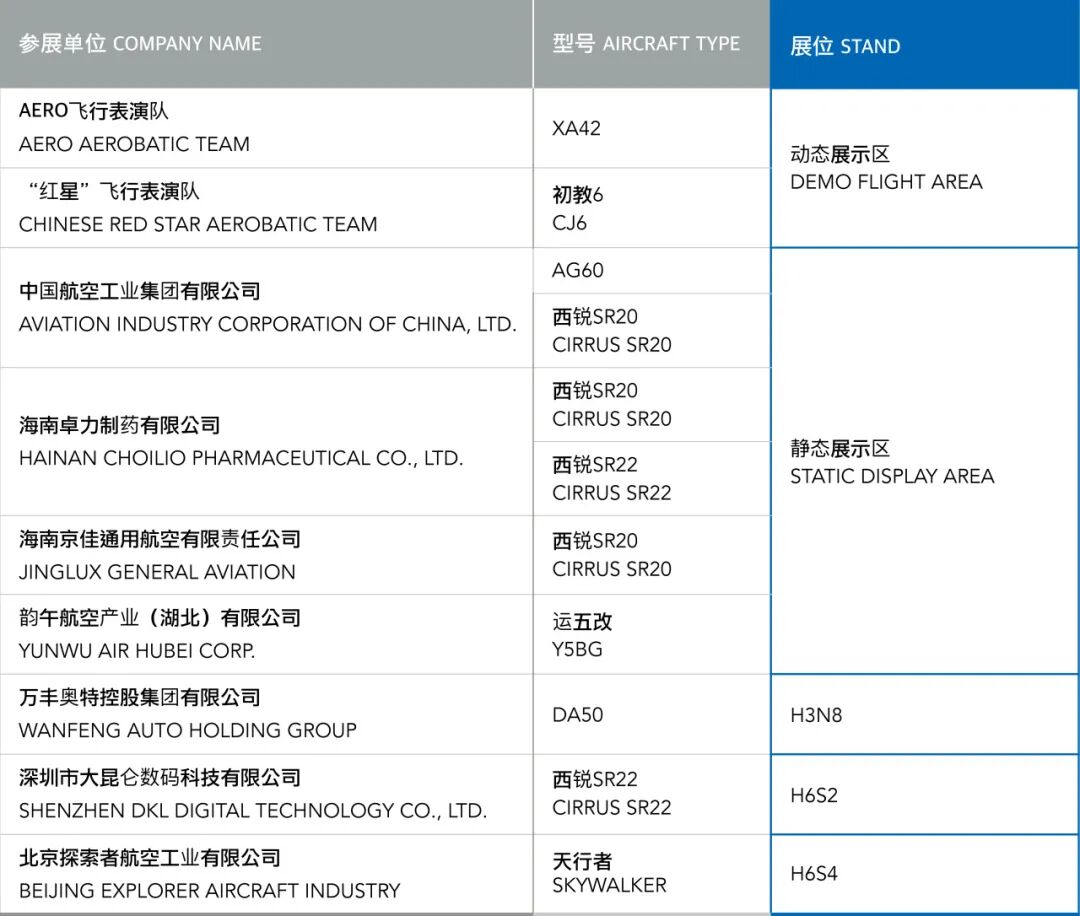Click the Y5BG aircraft type cell

(x=652, y=634)
